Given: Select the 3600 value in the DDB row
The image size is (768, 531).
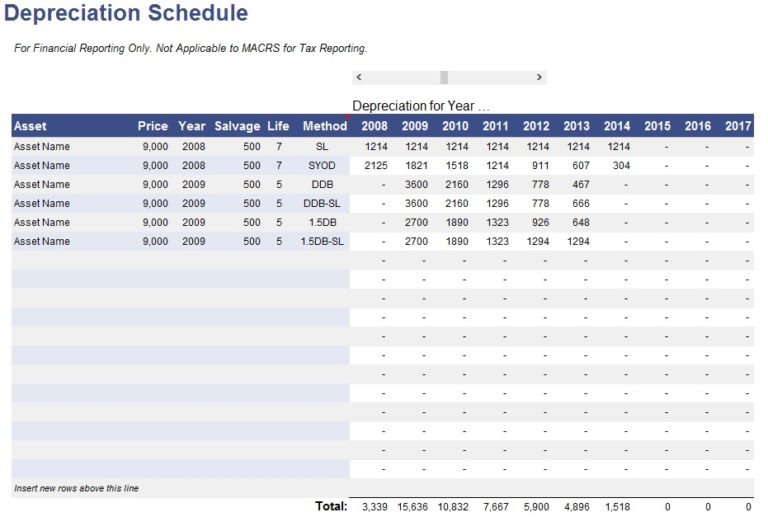Looking at the screenshot, I should pyautogui.click(x=416, y=185).
